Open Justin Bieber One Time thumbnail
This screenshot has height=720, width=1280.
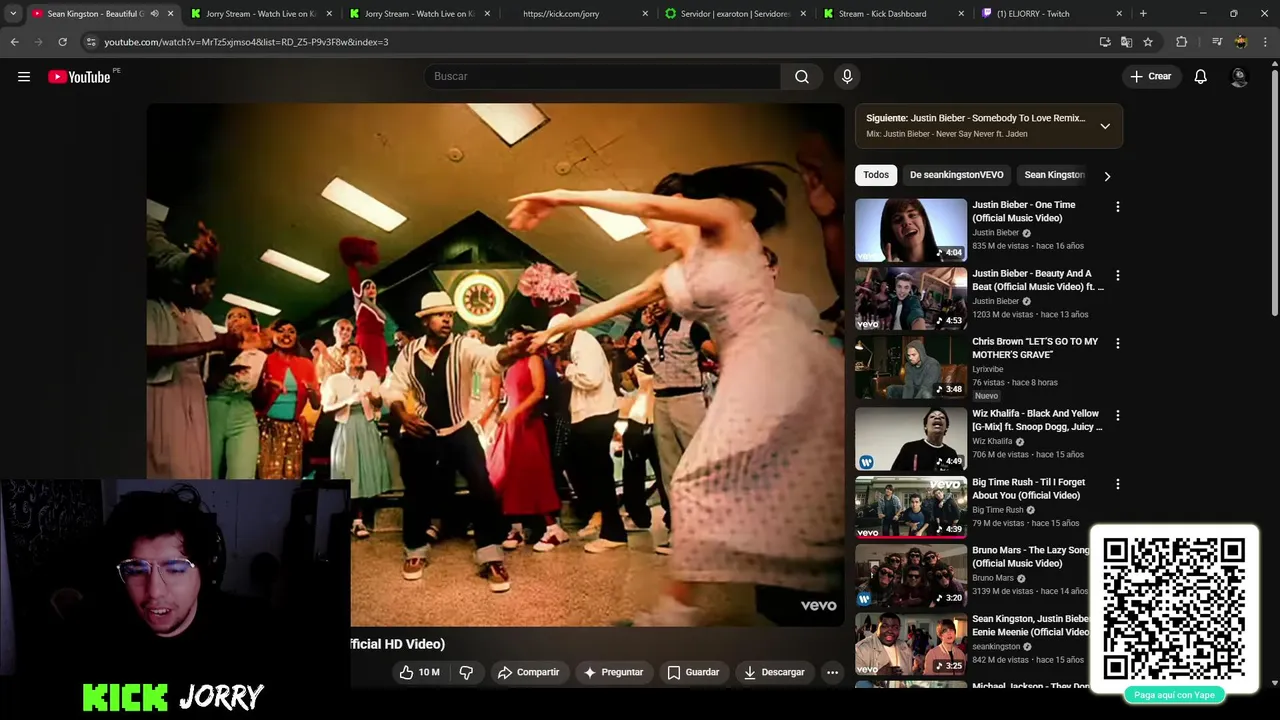point(911,230)
